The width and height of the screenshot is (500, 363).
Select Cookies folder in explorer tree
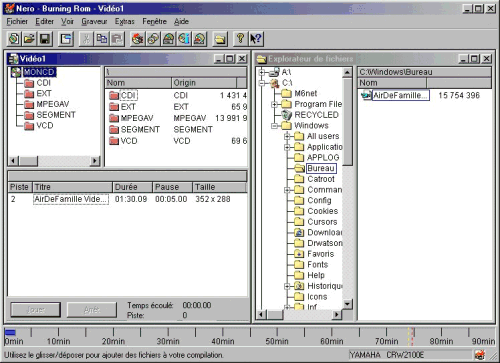tap(316, 211)
